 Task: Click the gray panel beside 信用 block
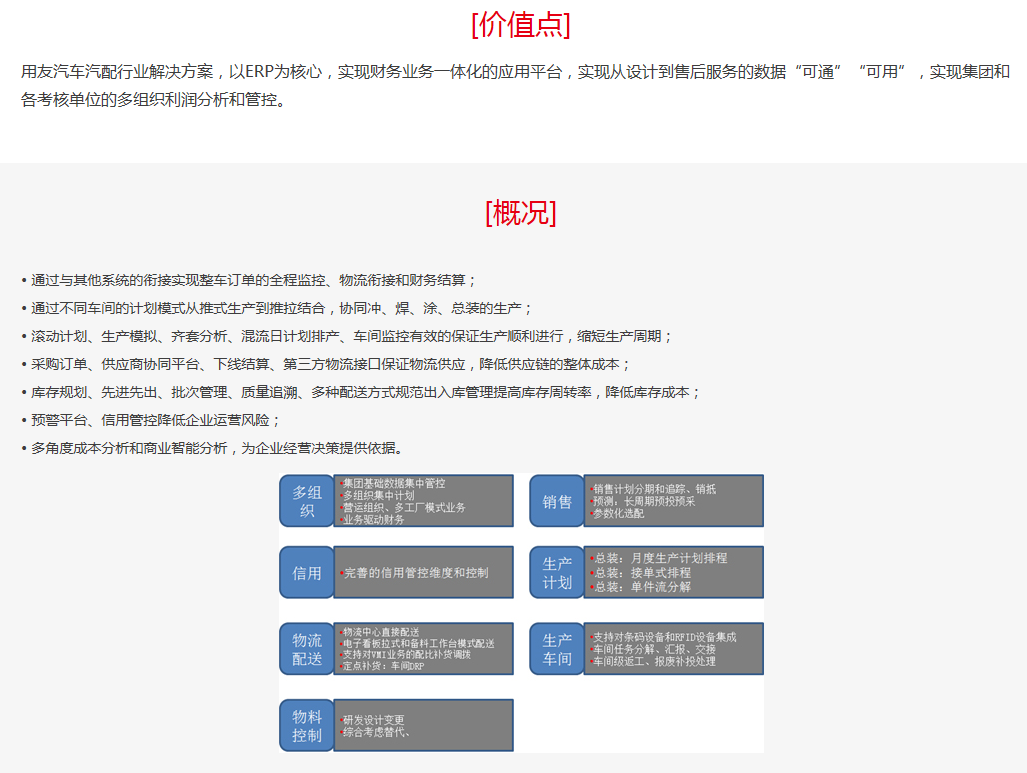point(424,572)
